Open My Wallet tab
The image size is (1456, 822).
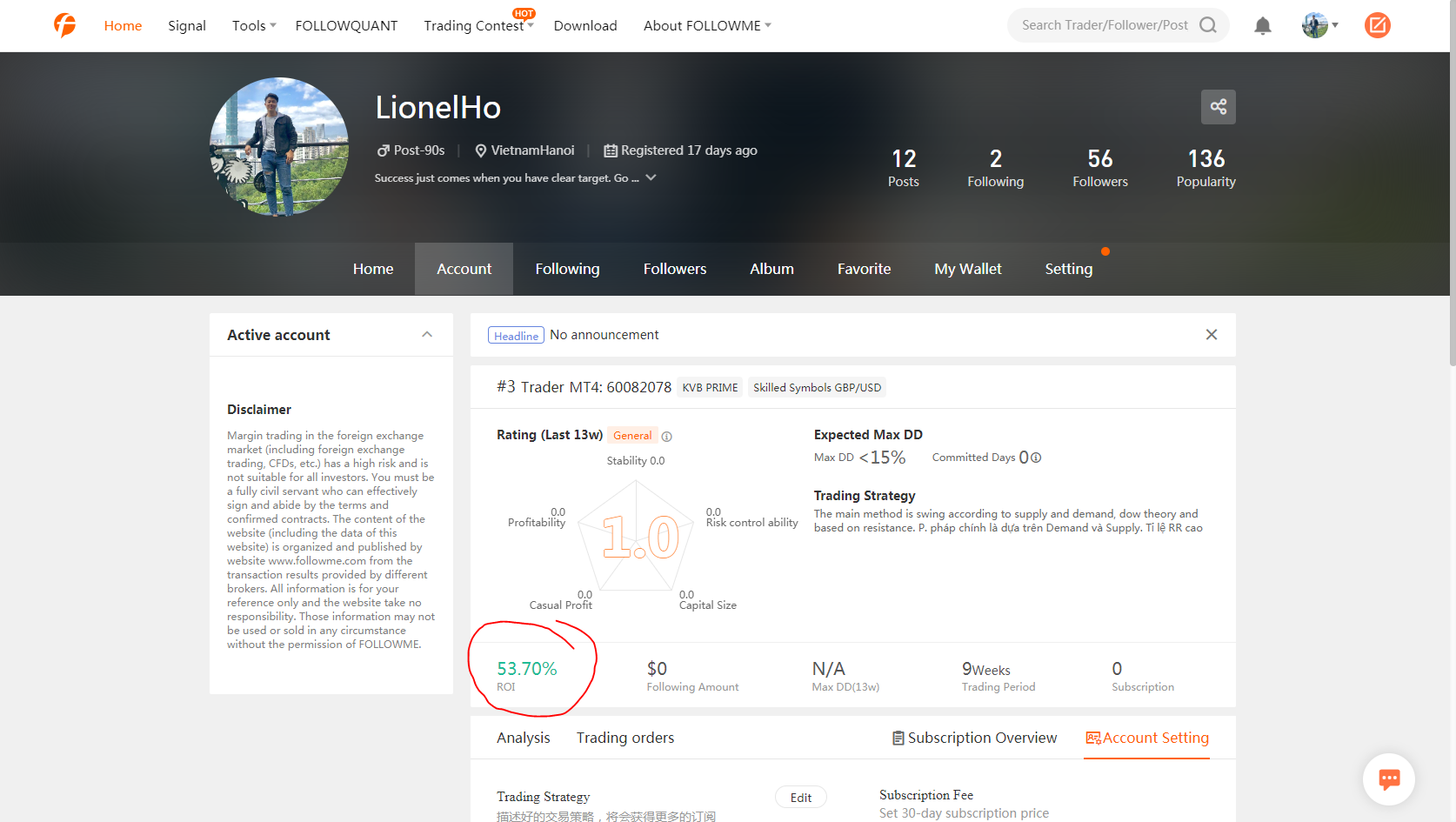[x=968, y=269]
